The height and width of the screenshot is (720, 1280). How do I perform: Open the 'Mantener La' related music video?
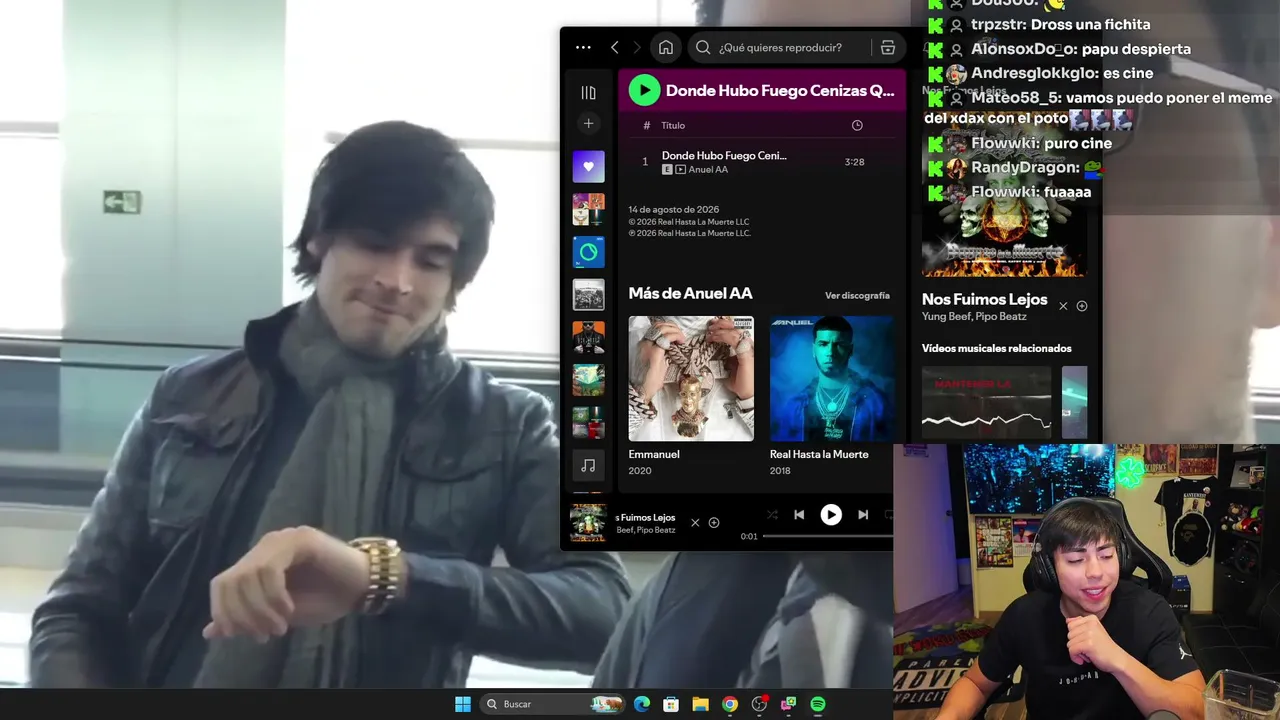[x=986, y=402]
